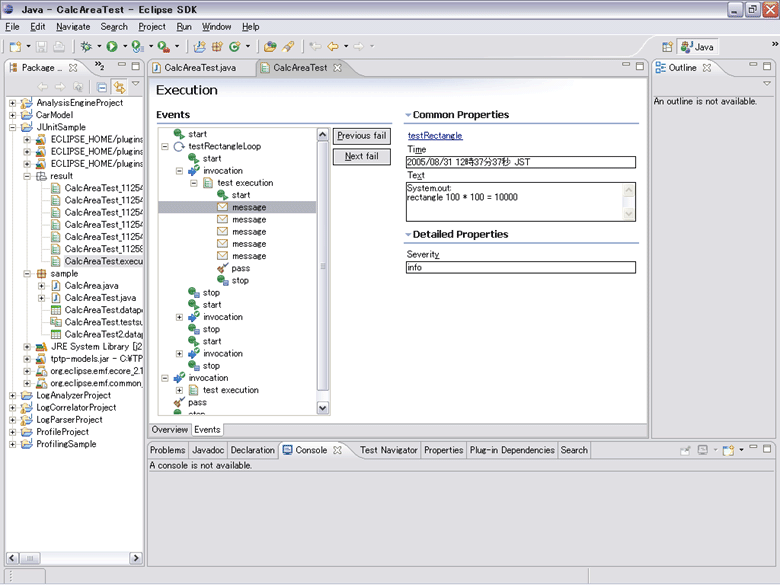Viewport: 780px width, 585px height.
Task: Collapse the testRectangleLoop event node
Action: click(165, 147)
